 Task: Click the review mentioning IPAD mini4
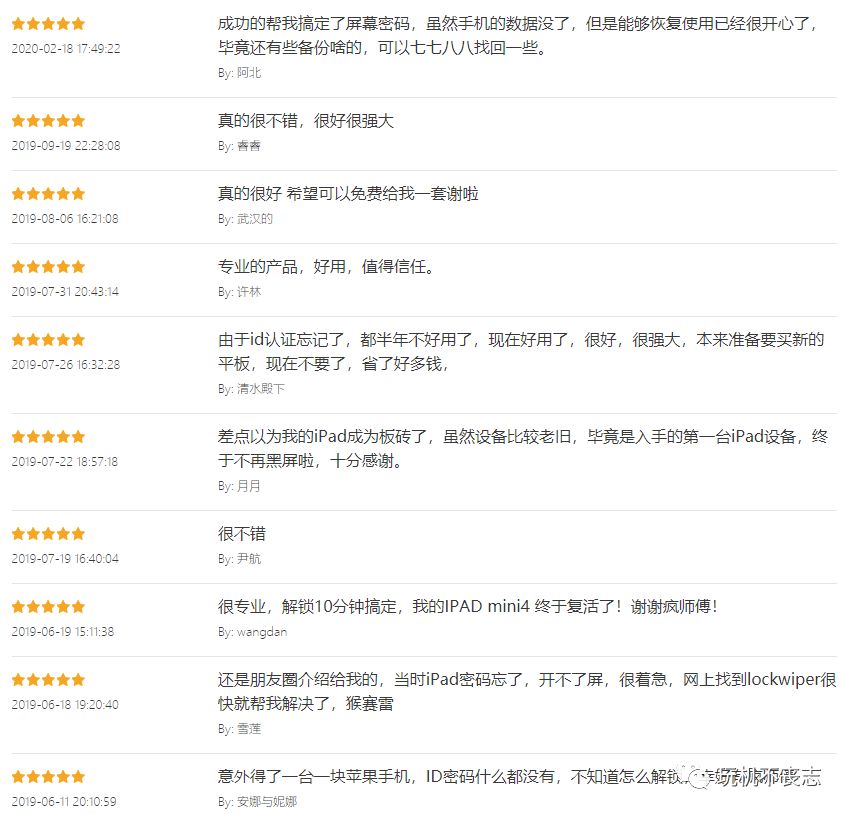[468, 607]
